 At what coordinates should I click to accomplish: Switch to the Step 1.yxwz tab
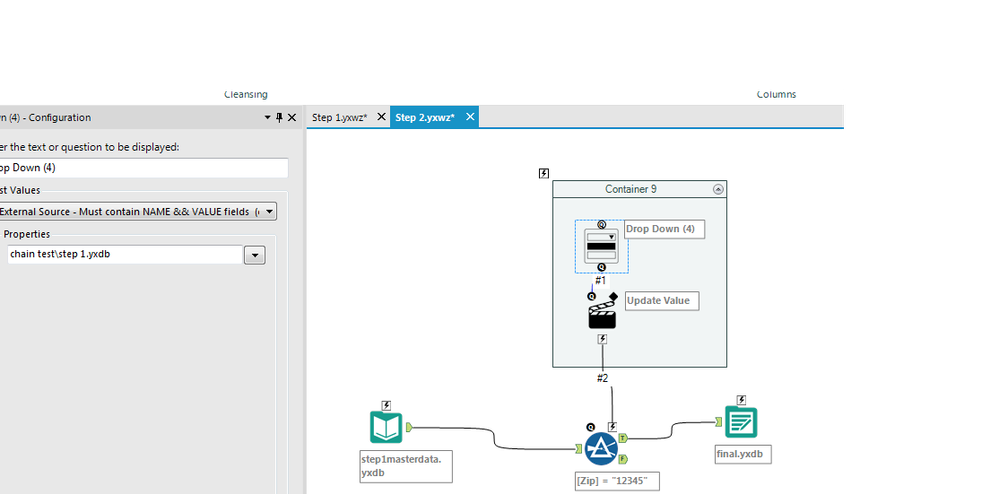340,117
